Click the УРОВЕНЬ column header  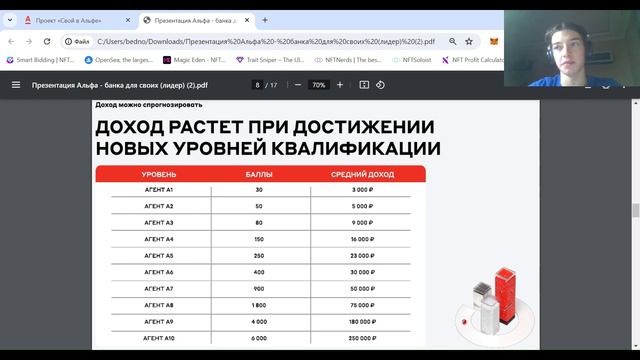[x=159, y=174]
